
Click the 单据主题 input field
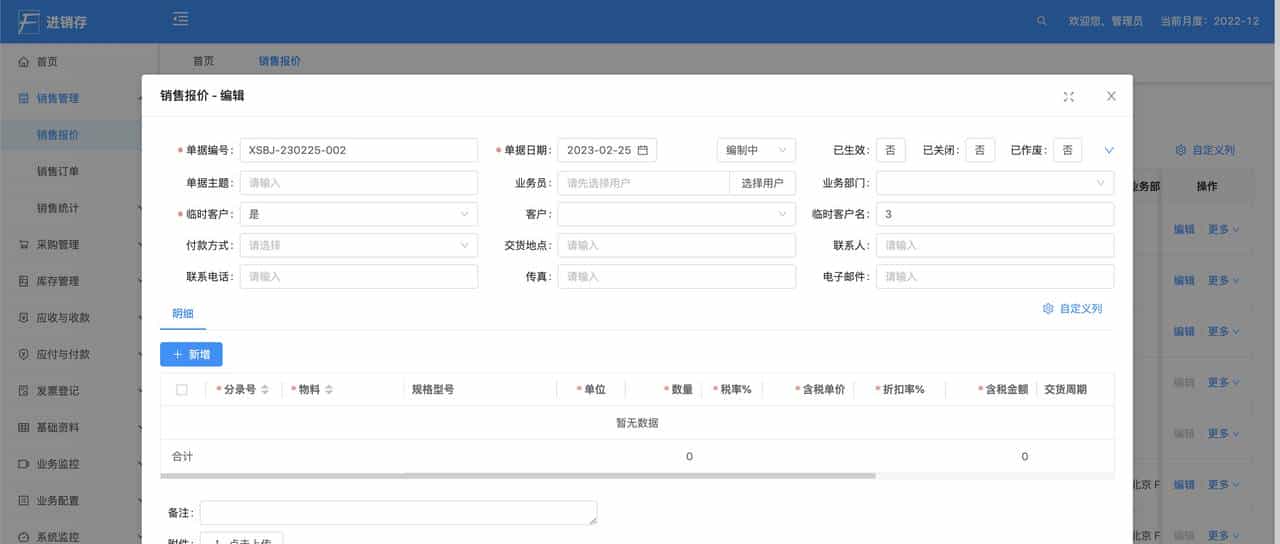pyautogui.click(x=359, y=183)
